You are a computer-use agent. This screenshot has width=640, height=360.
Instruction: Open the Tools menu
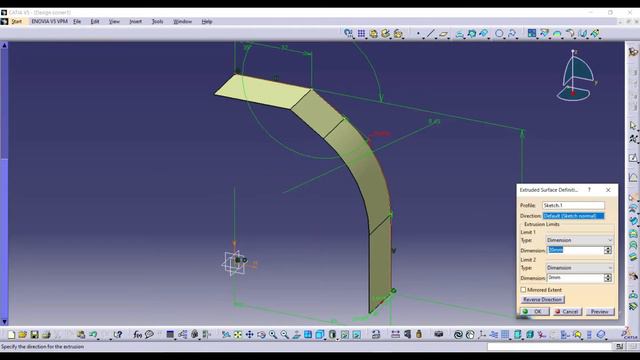[158, 21]
